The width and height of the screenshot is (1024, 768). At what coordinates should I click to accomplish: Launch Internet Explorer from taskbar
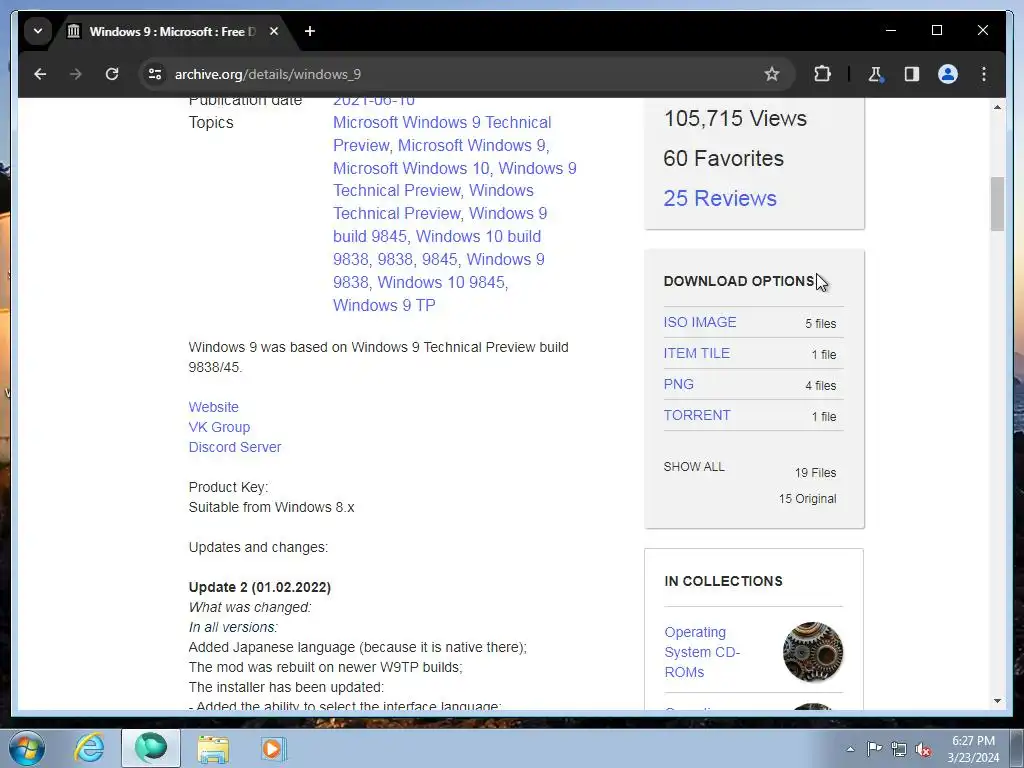coord(89,748)
